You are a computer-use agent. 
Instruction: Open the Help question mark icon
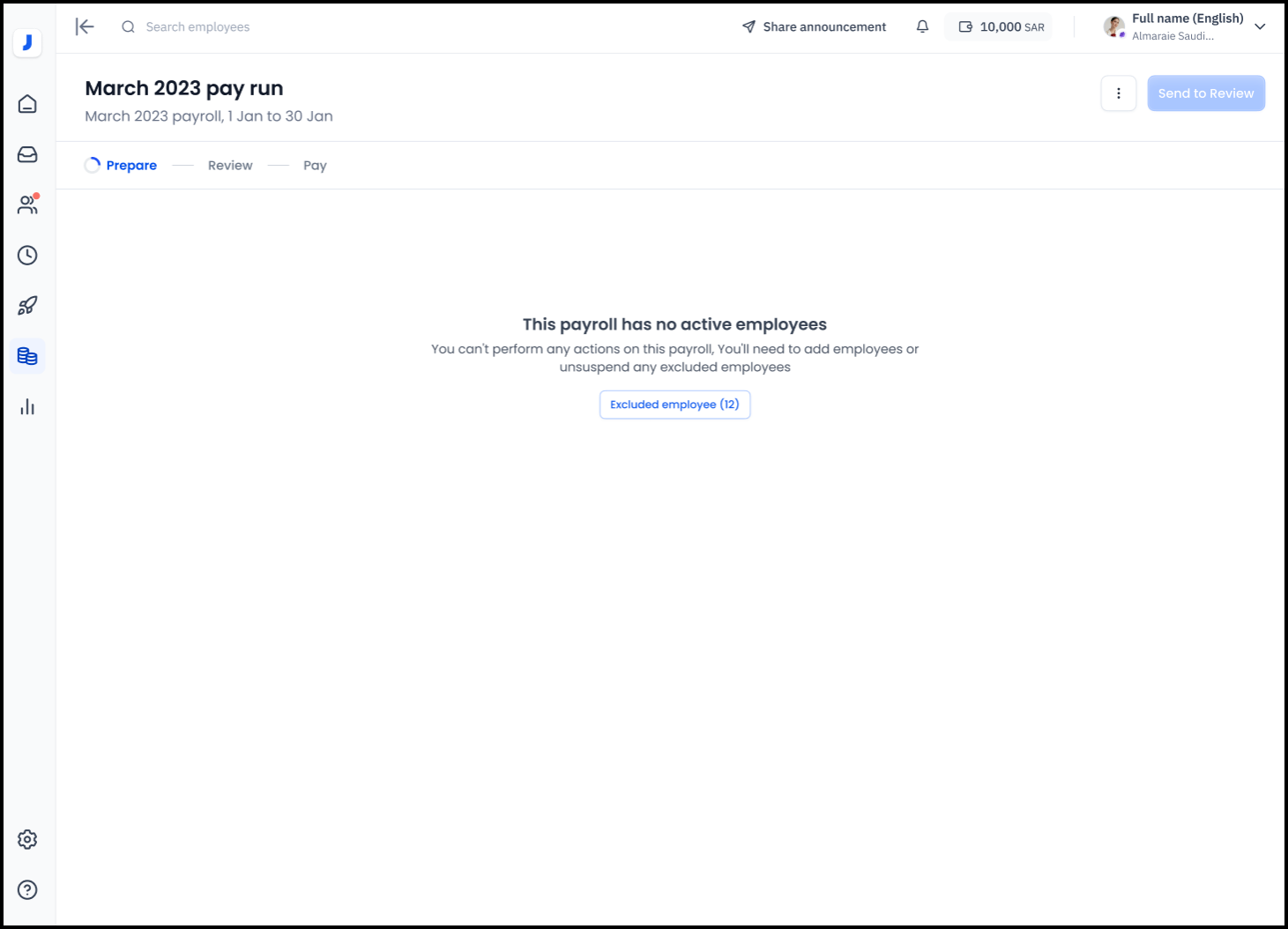click(x=27, y=889)
